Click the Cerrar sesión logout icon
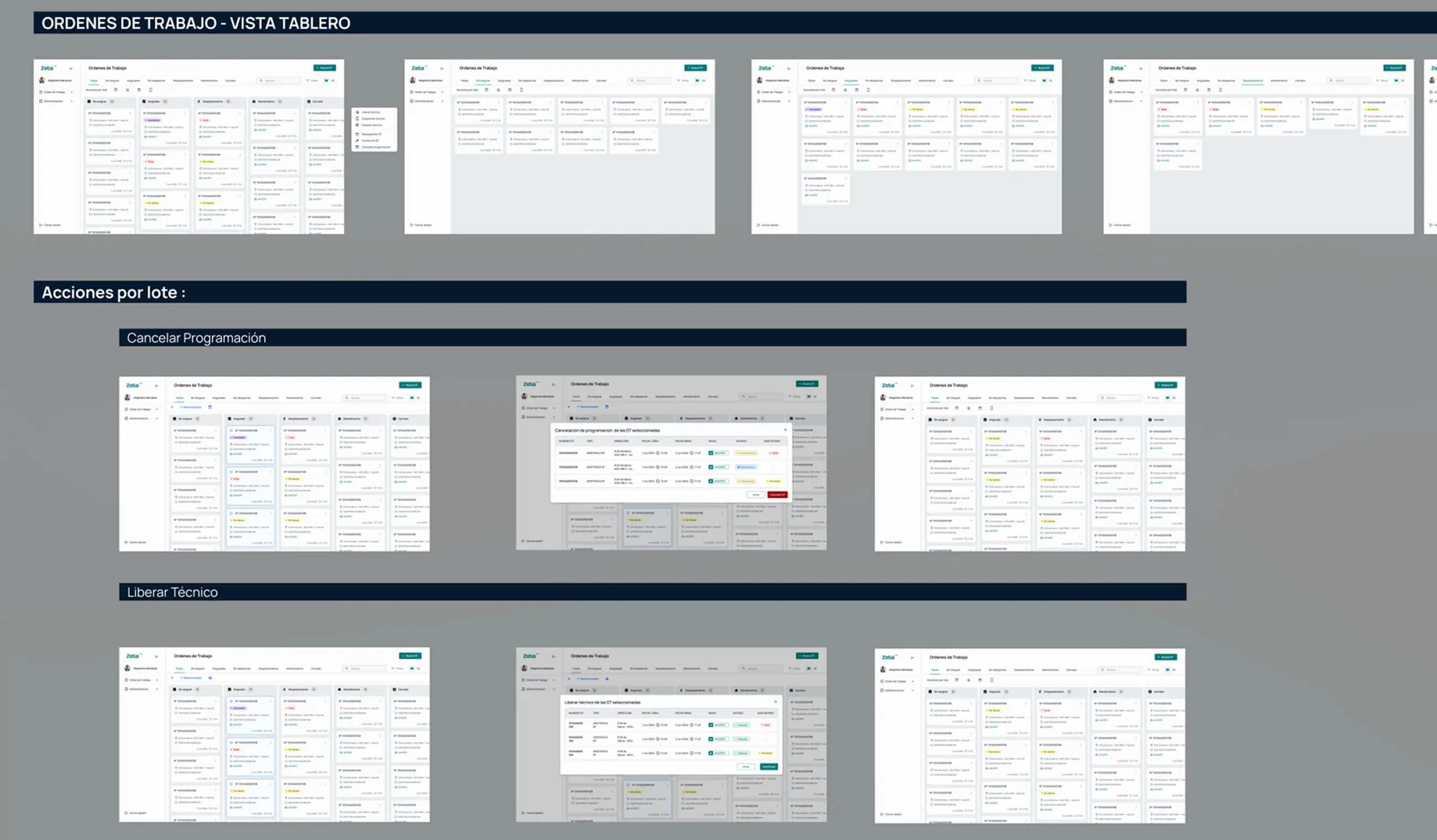The image size is (1437, 840). (41, 225)
